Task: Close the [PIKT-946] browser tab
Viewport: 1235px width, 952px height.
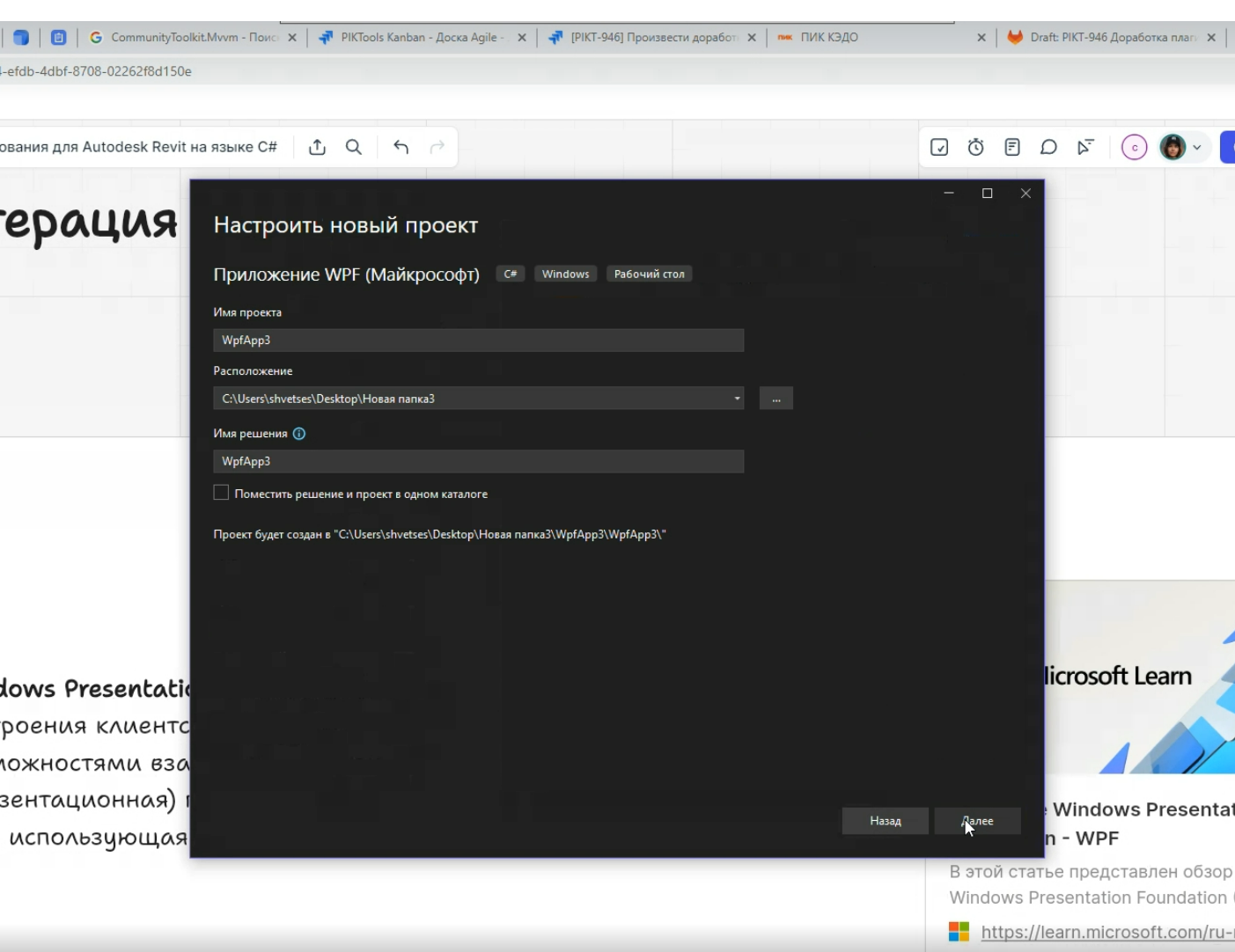Action: pos(752,38)
